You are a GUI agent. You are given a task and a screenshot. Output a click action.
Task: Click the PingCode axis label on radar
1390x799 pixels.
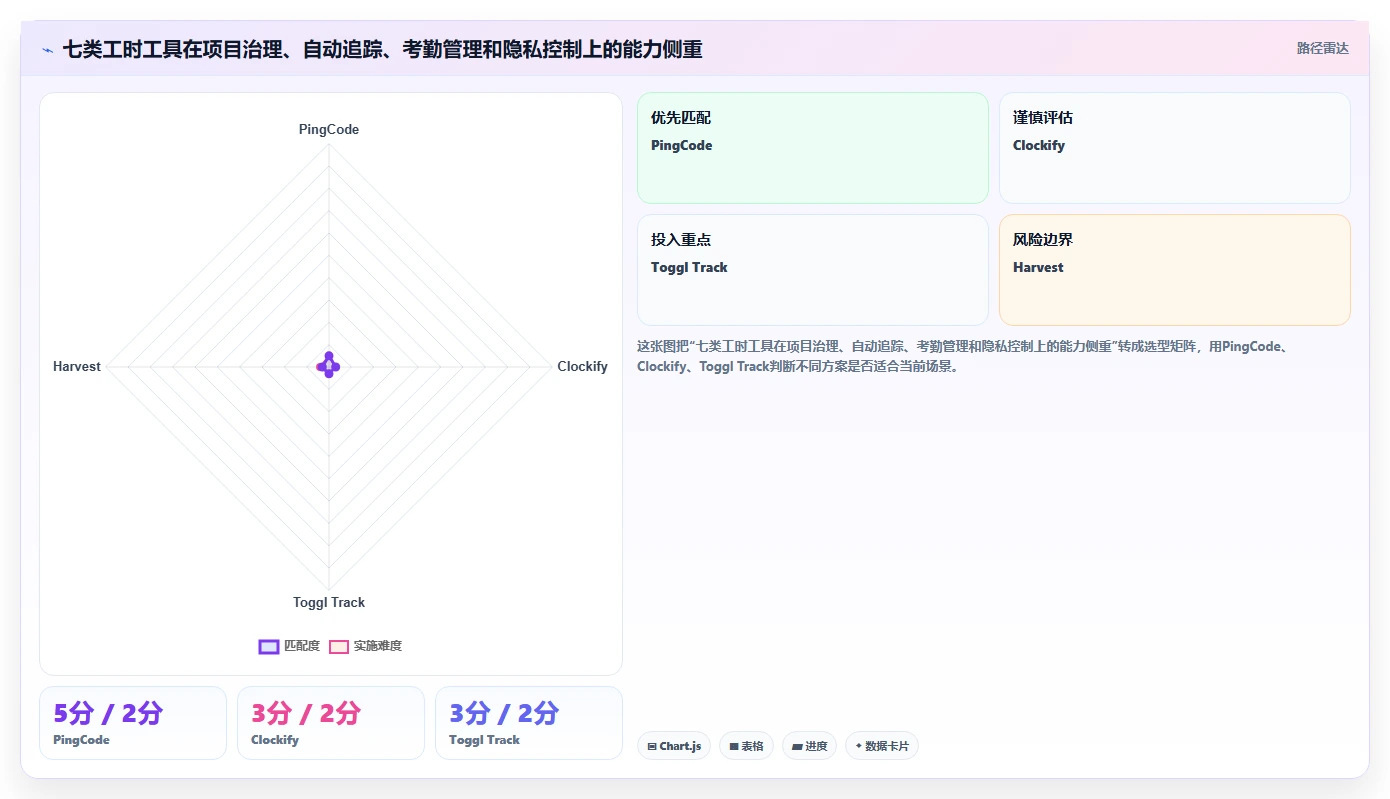pyautogui.click(x=329, y=130)
